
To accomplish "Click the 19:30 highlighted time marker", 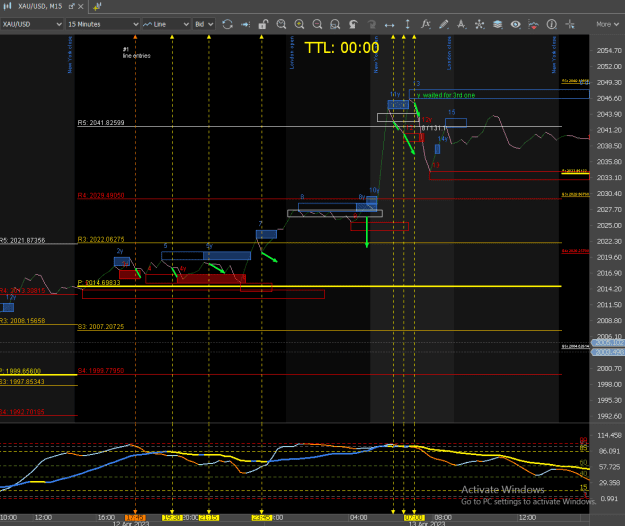I will (172, 518).
